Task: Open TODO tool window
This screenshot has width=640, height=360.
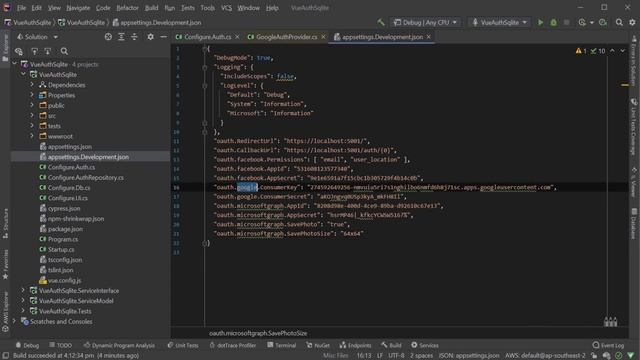Action: pos(60,345)
